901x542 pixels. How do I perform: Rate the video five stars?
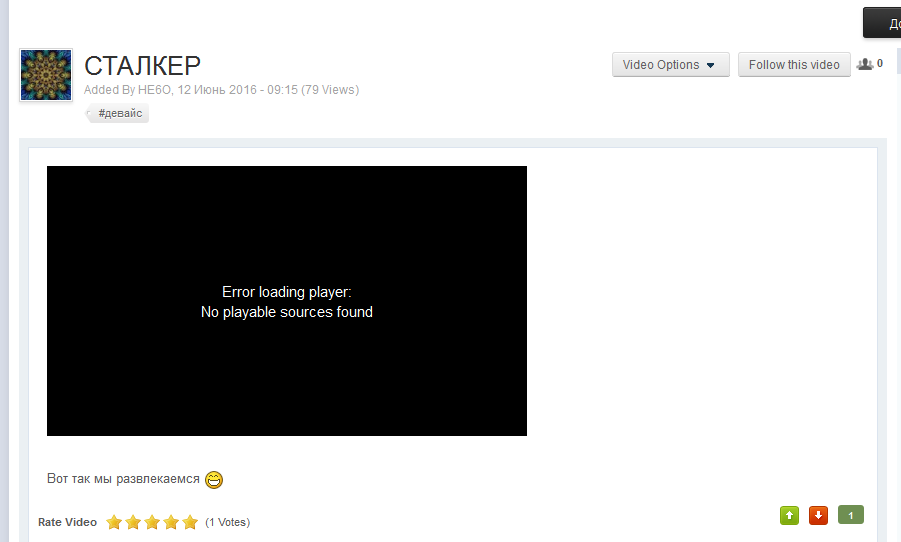[x=190, y=522]
